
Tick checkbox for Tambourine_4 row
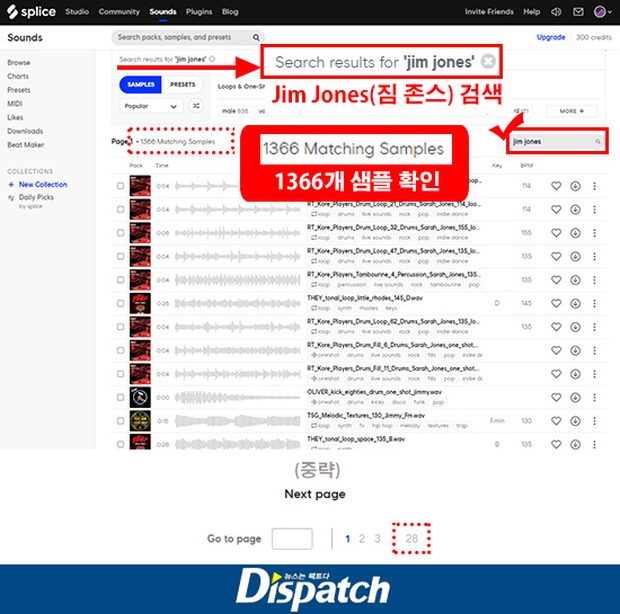click(121, 280)
